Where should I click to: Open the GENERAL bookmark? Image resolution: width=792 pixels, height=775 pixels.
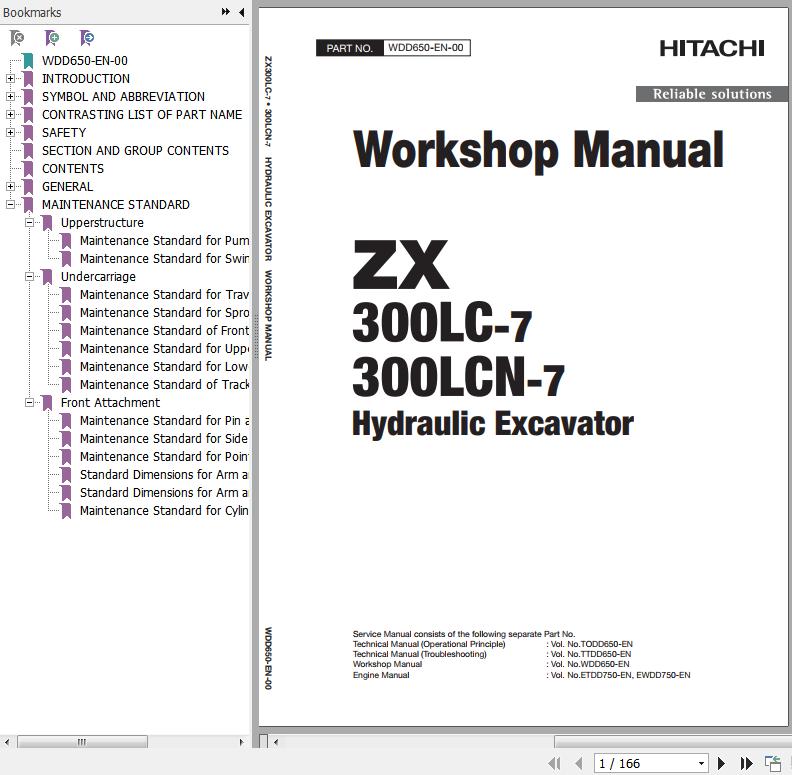coord(67,186)
